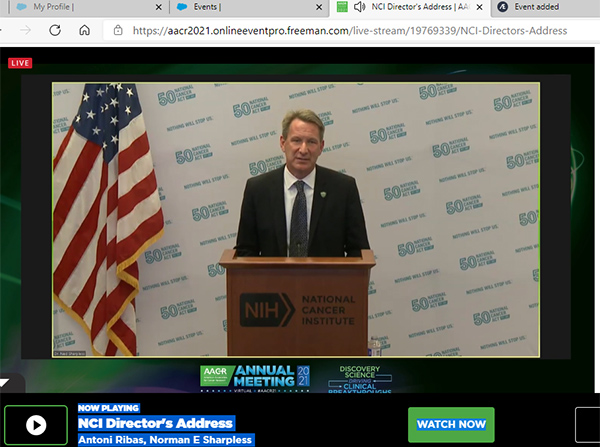The width and height of the screenshot is (600, 447).
Task: Click the live stream video of the speaker
Action: pos(295,219)
